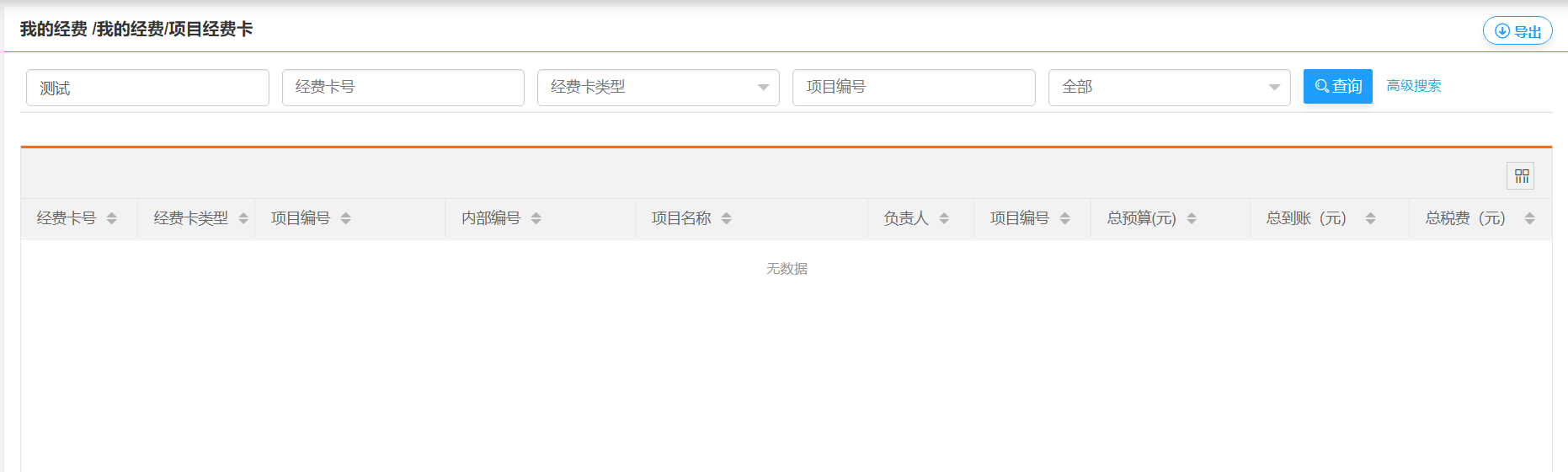Click sort arrows beside 经费卡类型 column header
1568x472 pixels.
(243, 218)
